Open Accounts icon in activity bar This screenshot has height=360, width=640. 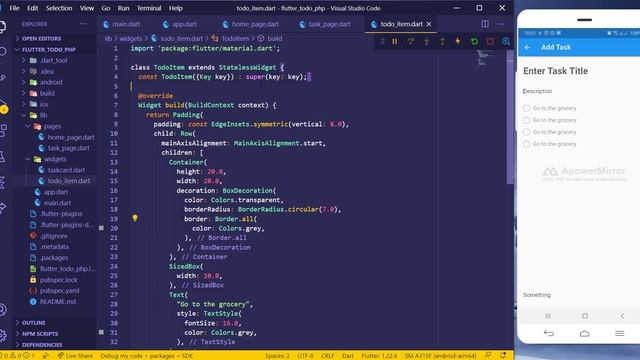(3, 310)
